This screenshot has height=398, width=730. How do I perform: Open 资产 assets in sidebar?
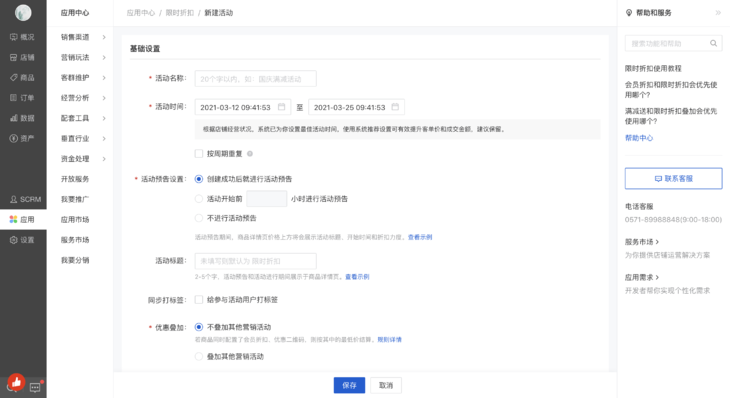[x=23, y=138]
